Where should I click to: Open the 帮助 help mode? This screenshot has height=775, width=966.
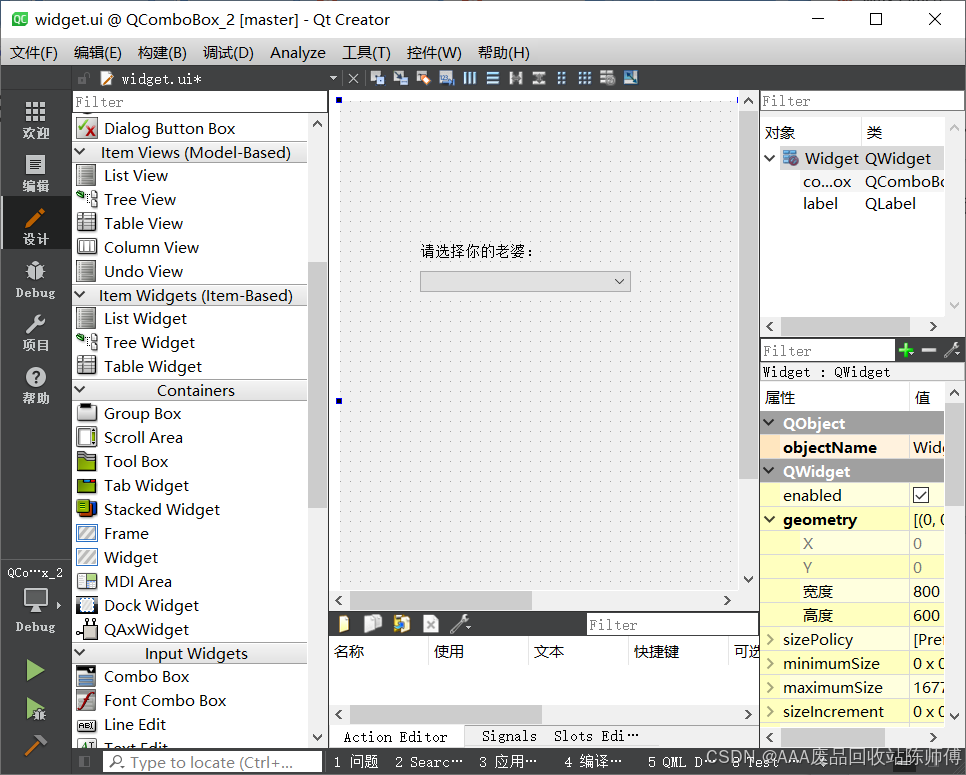(35, 386)
